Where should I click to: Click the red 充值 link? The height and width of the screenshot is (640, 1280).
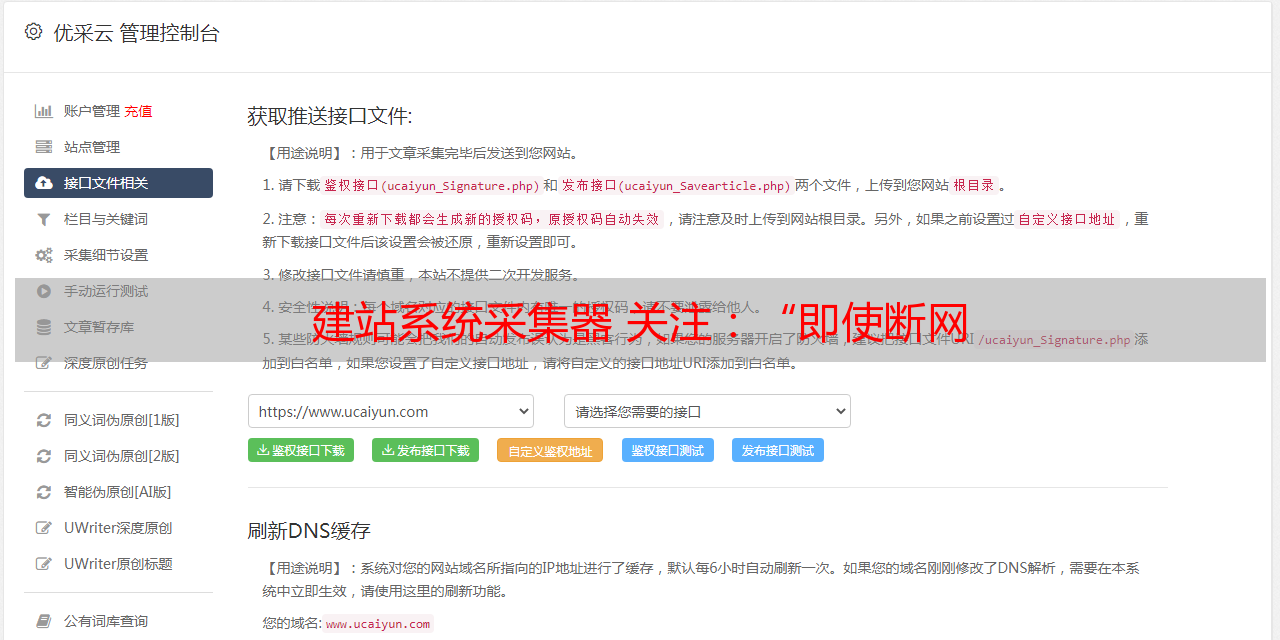[x=139, y=111]
